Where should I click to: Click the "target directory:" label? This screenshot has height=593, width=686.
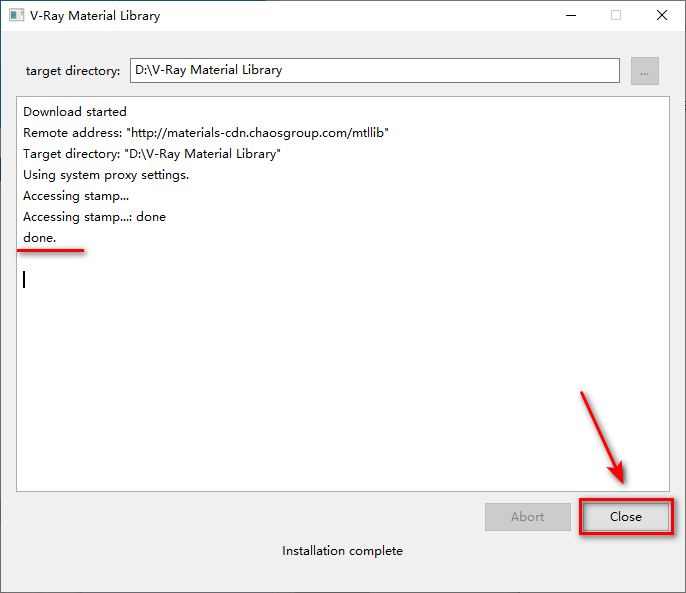[x=73, y=71]
